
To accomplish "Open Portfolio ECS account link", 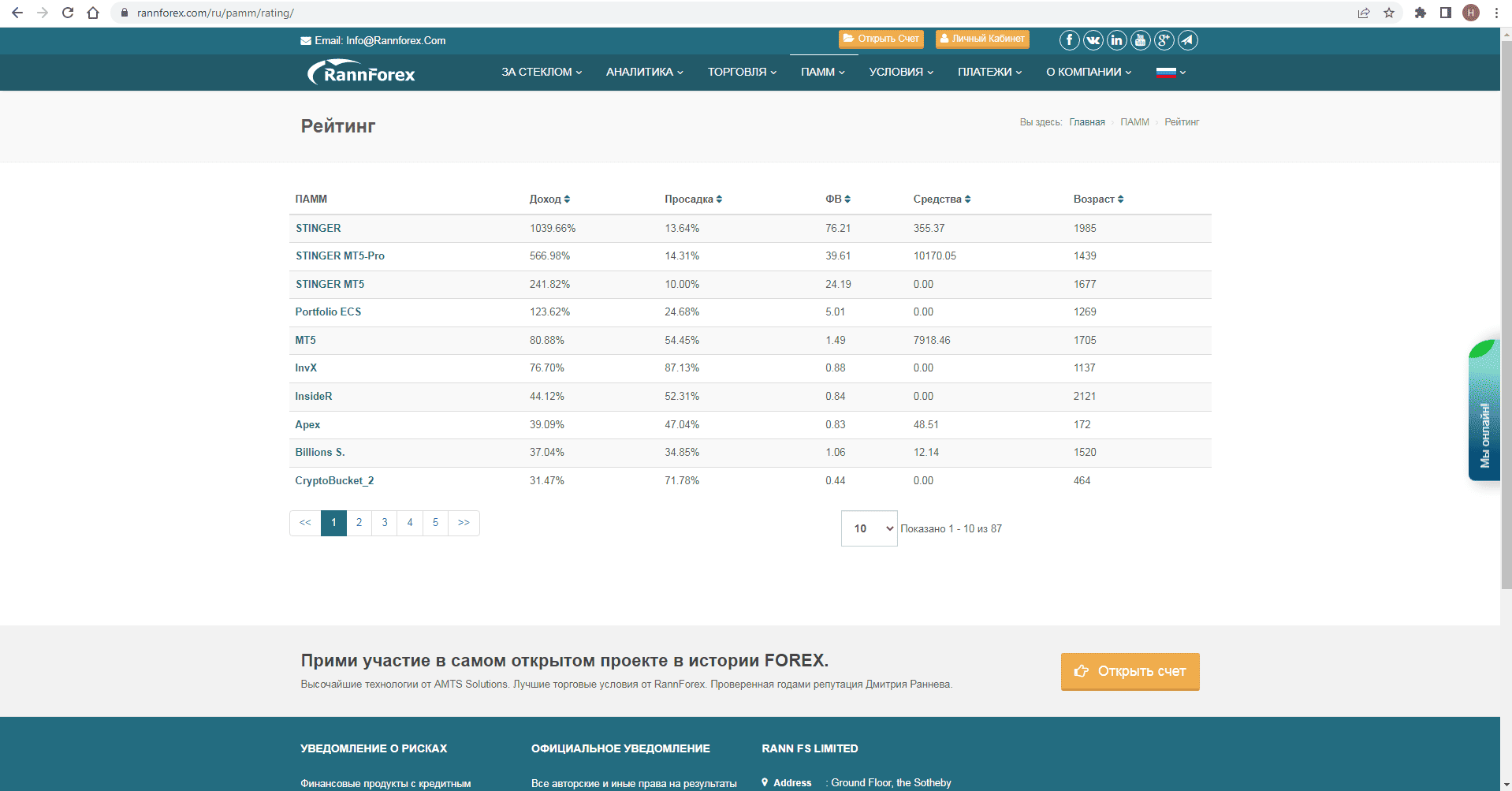I will [328, 312].
